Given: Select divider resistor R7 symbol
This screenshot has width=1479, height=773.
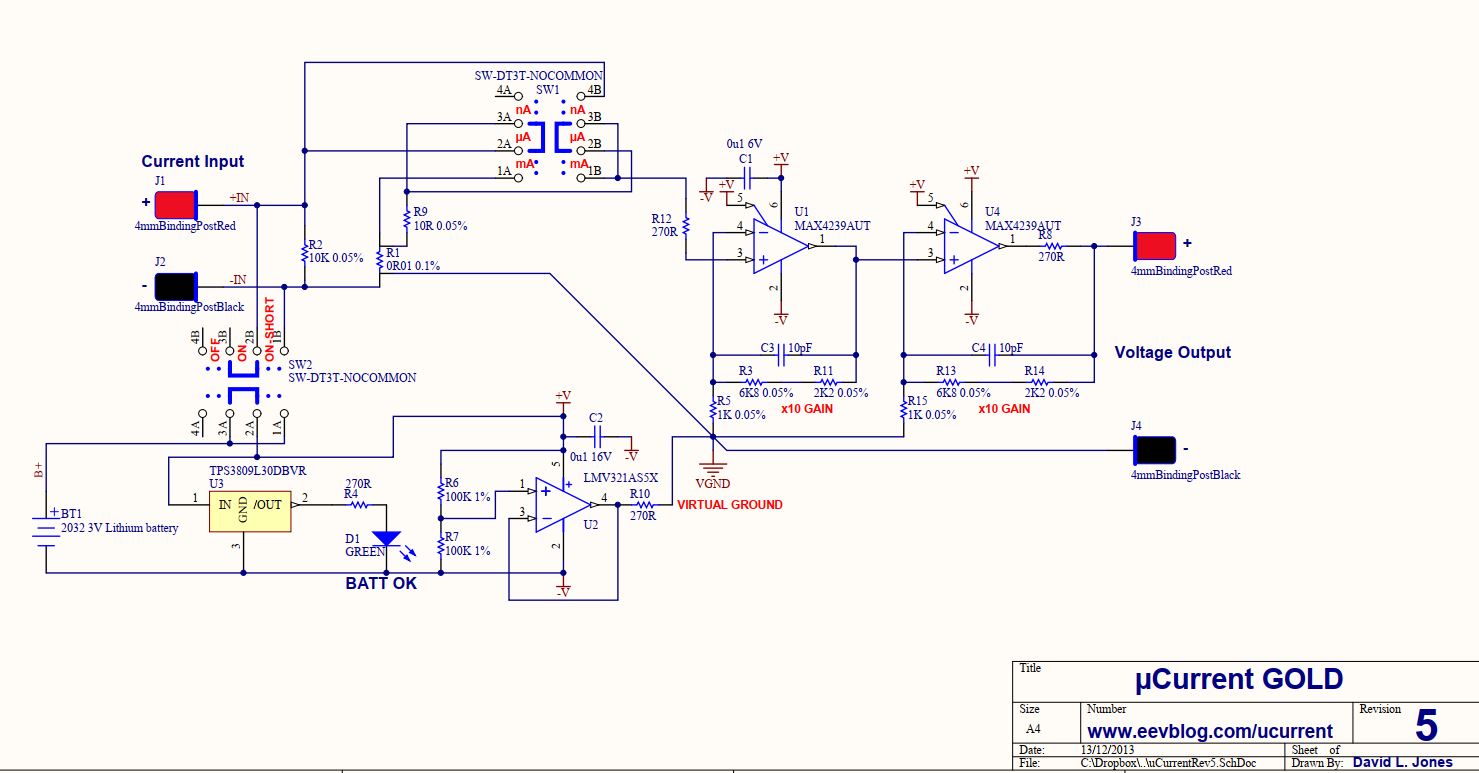Looking at the screenshot, I should [x=440, y=545].
